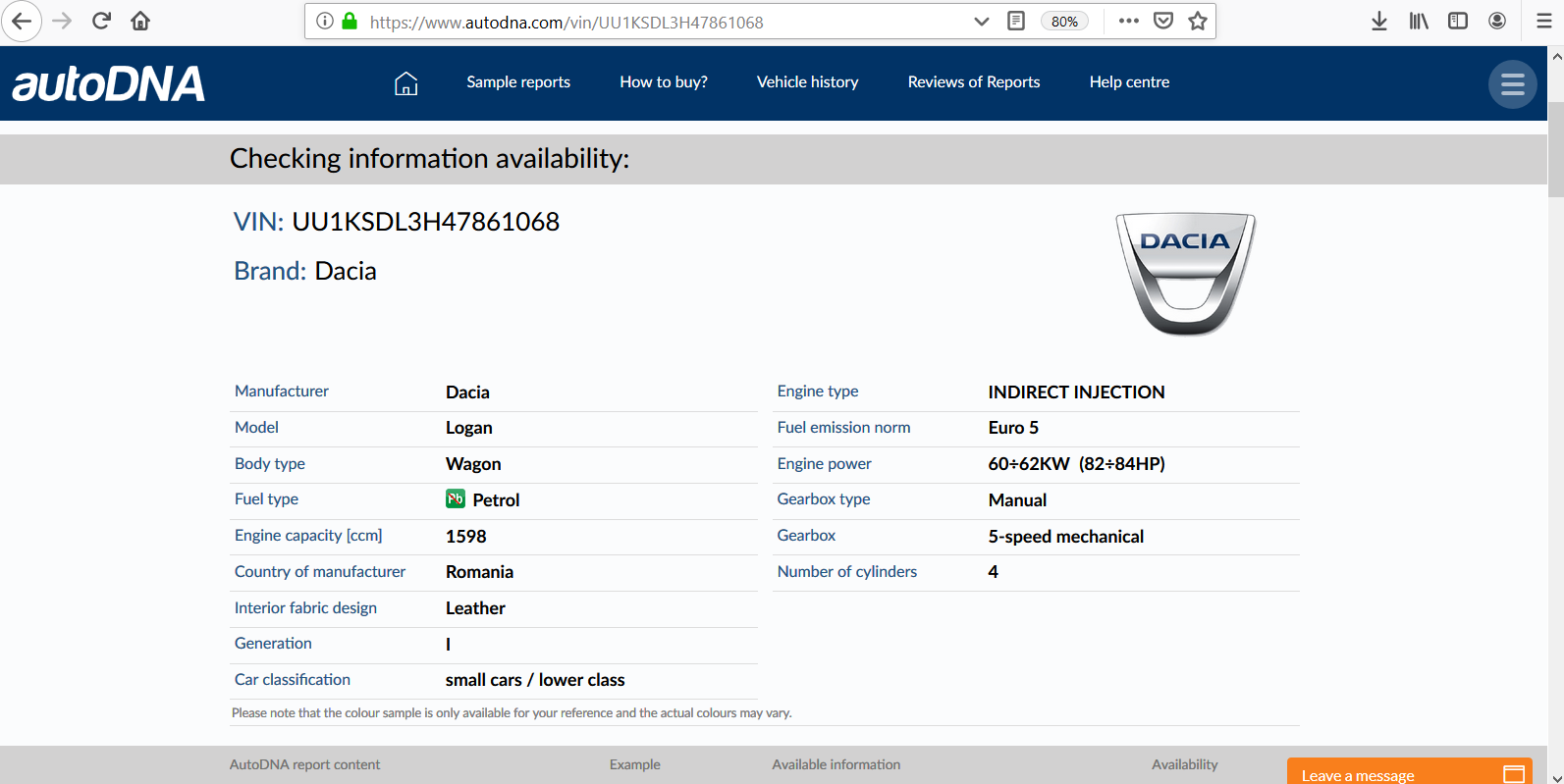Open the Firefox hamburger menu
1564x784 pixels.
pos(1543,21)
